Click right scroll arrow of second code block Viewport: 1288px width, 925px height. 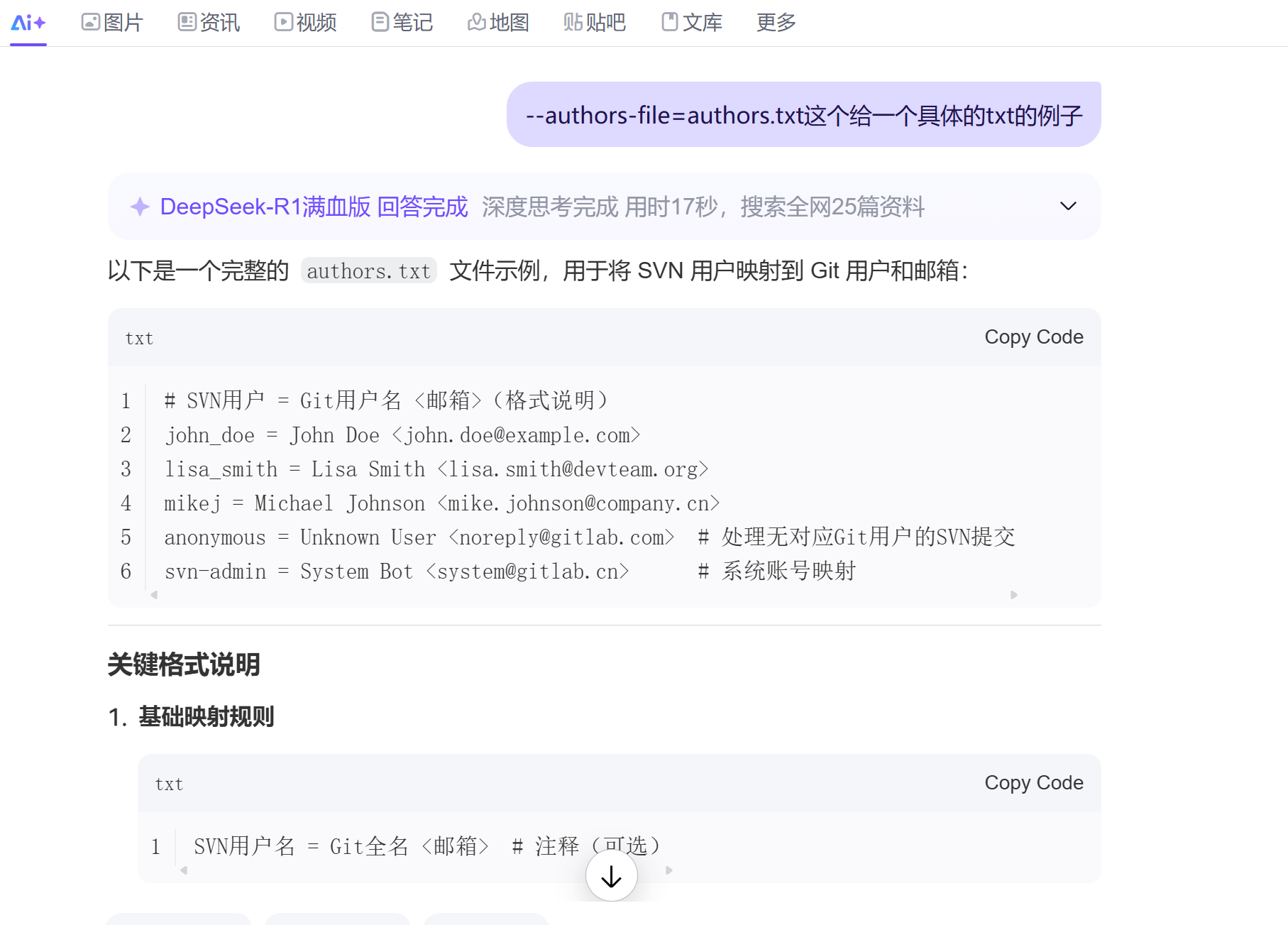click(668, 869)
